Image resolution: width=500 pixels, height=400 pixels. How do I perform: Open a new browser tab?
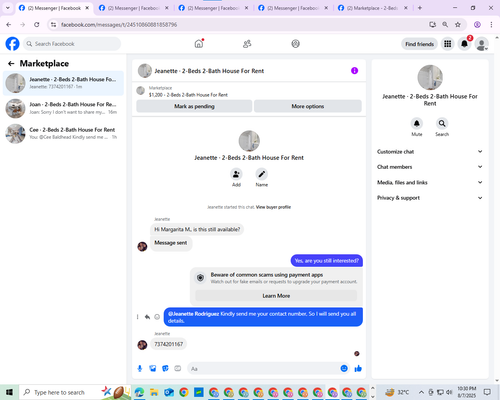coord(420,8)
